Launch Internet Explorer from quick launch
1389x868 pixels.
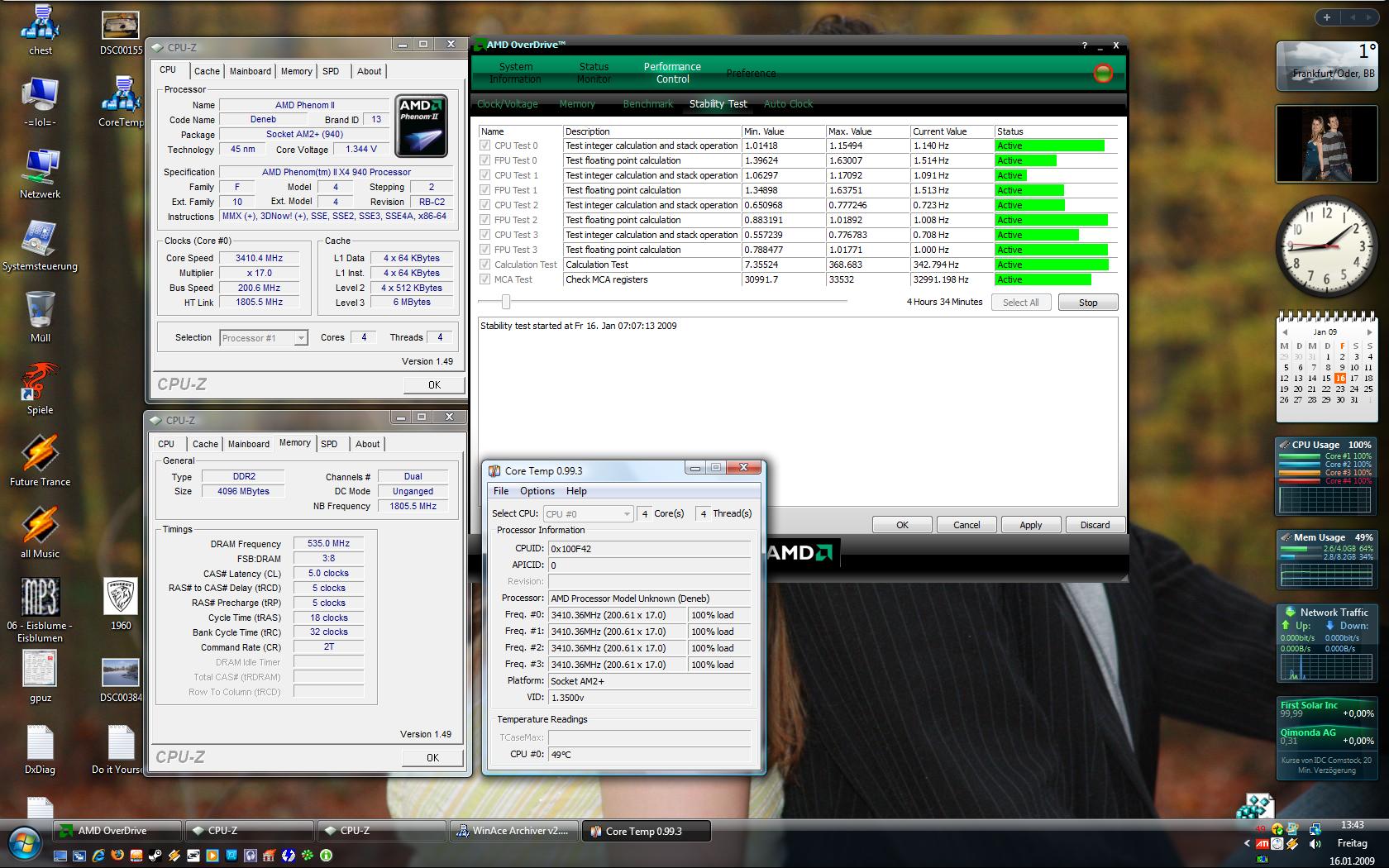(x=98, y=856)
